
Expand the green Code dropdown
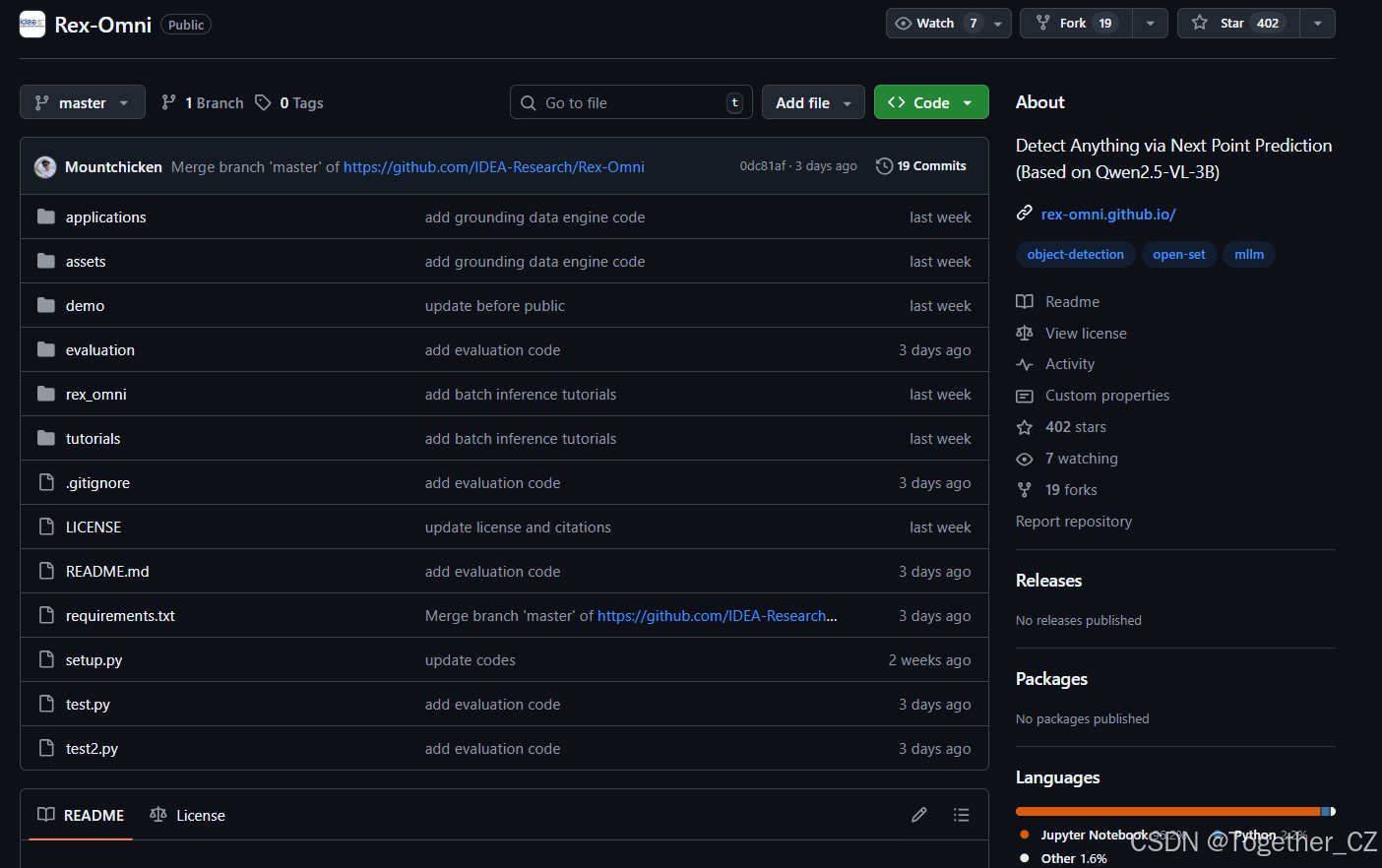pyautogui.click(x=931, y=102)
